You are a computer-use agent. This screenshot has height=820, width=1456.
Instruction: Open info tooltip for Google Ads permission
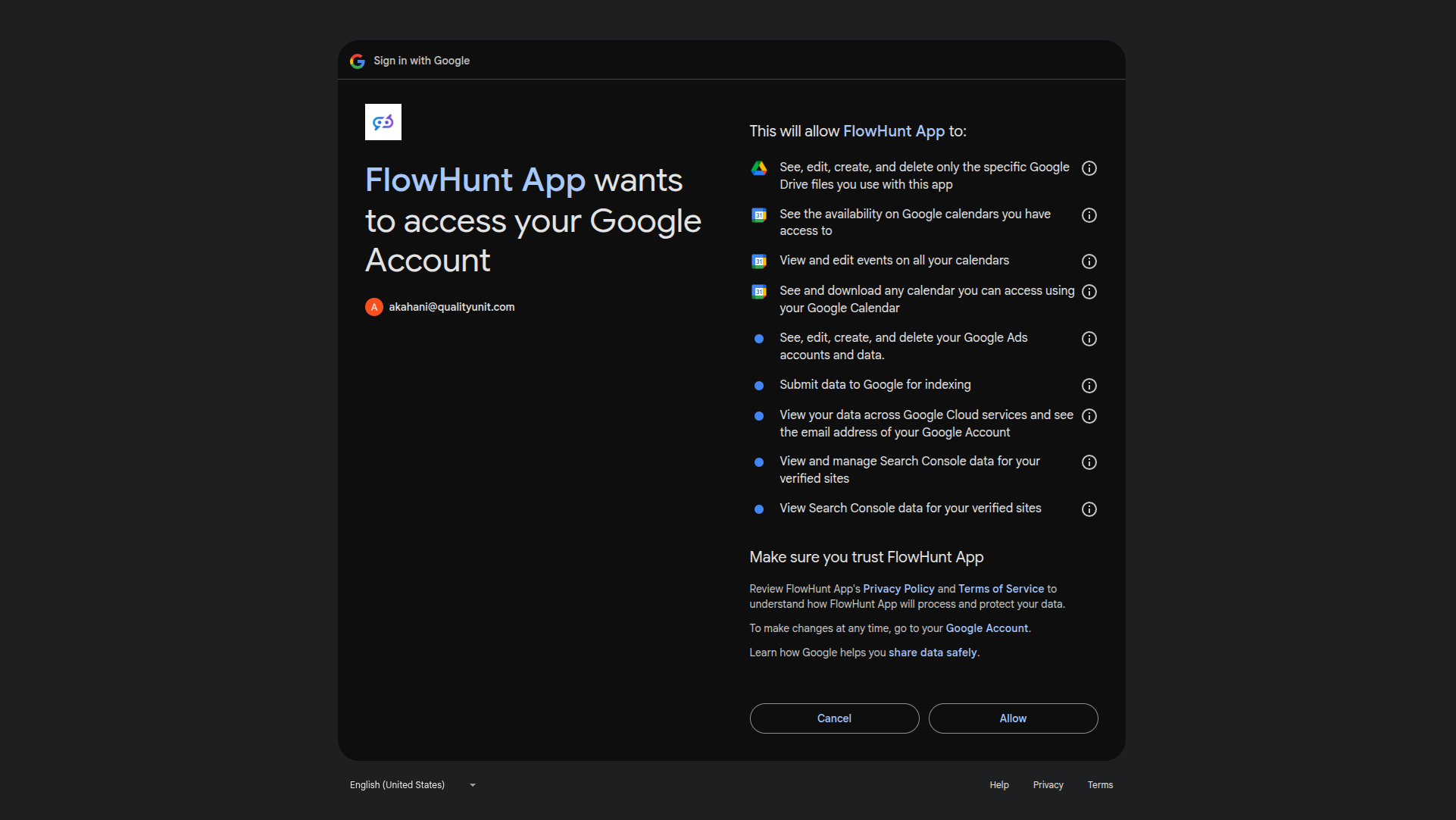click(x=1089, y=339)
